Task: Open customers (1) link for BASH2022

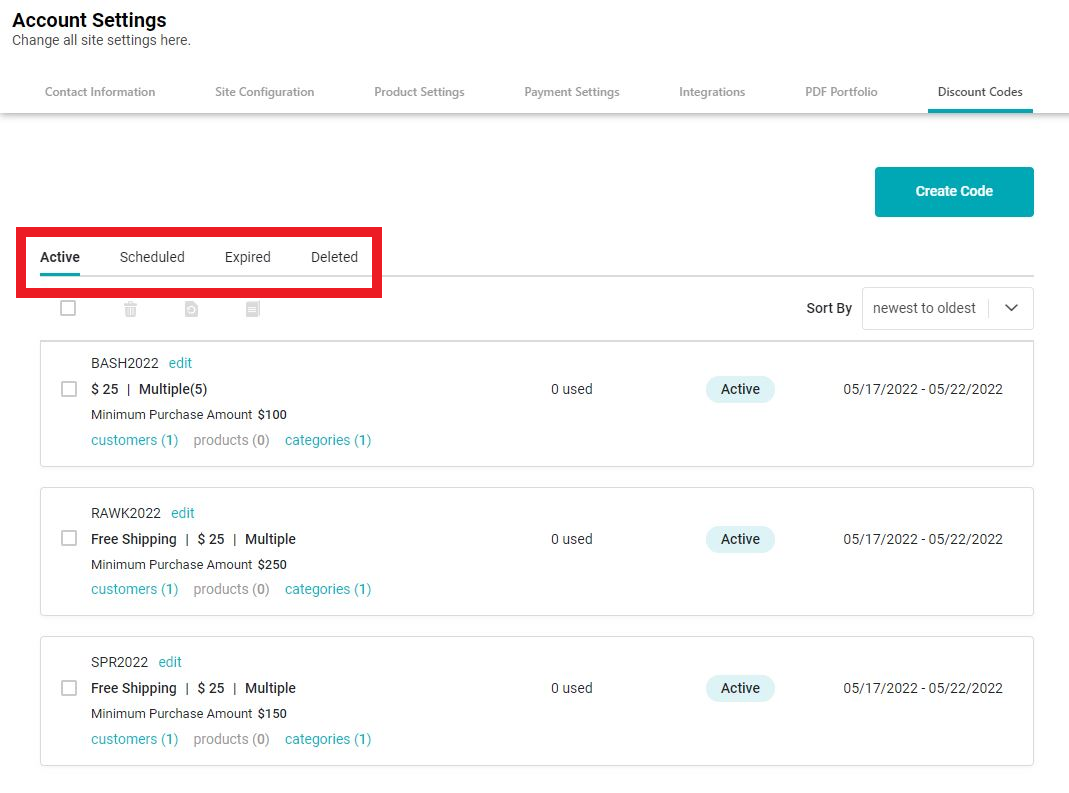Action: 134,440
